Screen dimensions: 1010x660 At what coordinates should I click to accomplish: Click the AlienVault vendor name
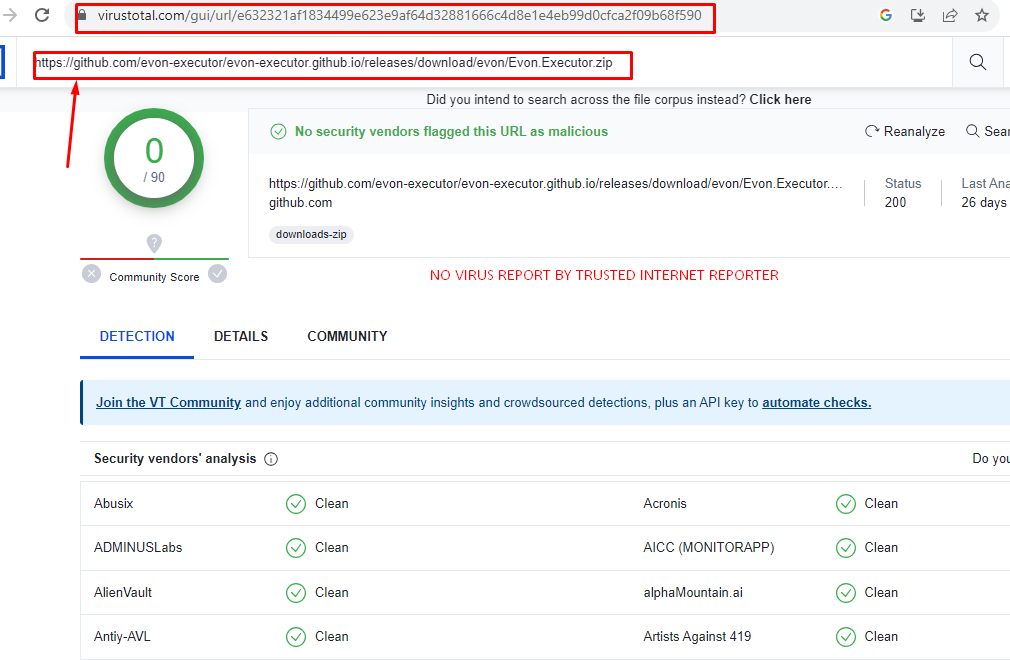(122, 592)
